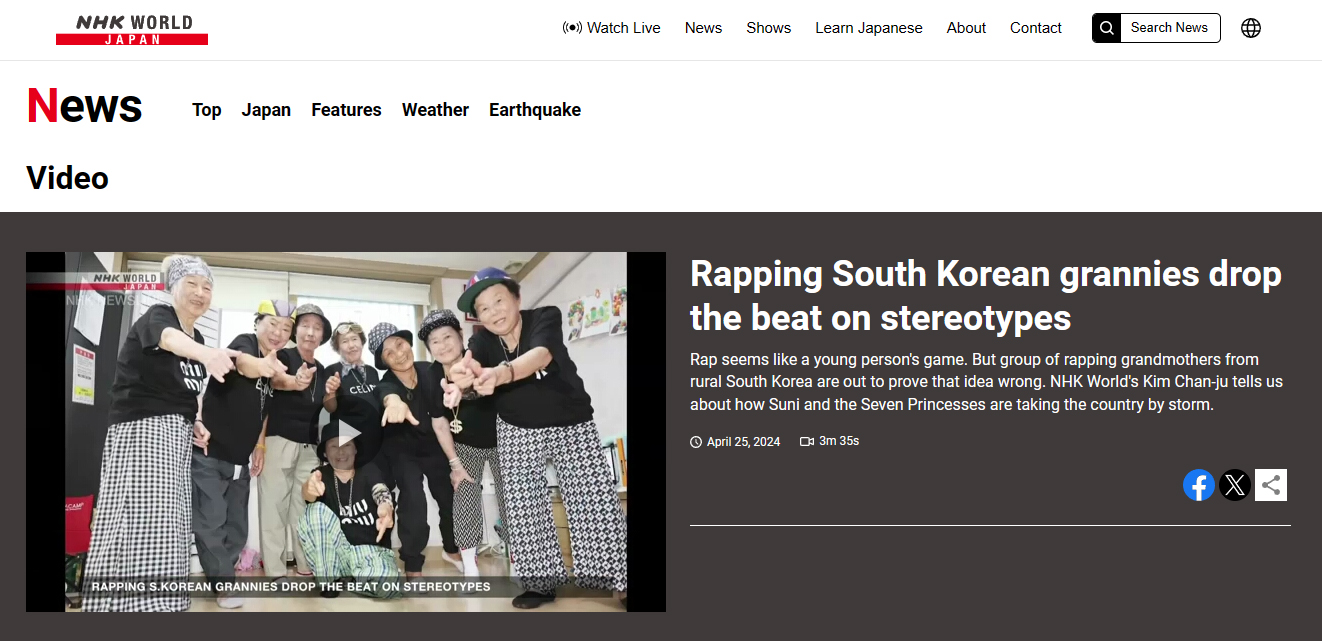Open the globe language selector

click(x=1250, y=28)
